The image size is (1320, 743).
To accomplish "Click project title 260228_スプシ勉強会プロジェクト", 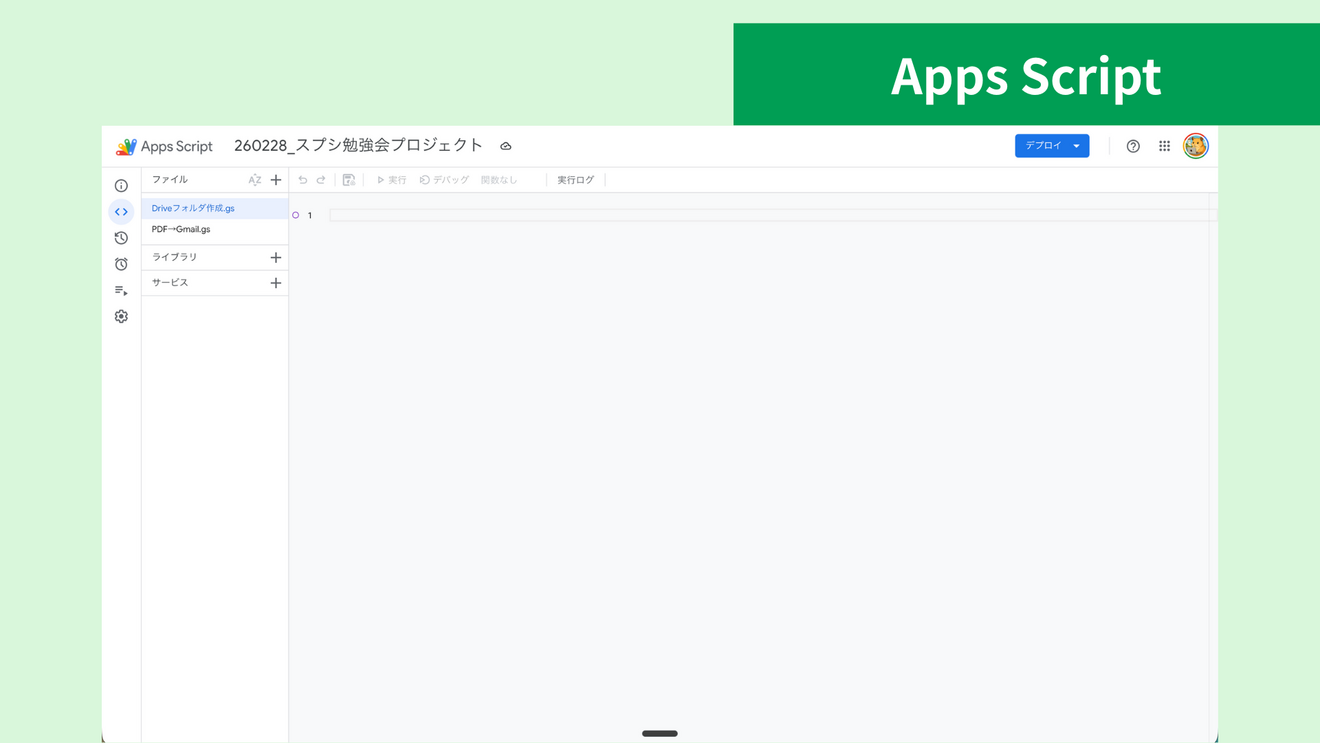I will pos(359,146).
